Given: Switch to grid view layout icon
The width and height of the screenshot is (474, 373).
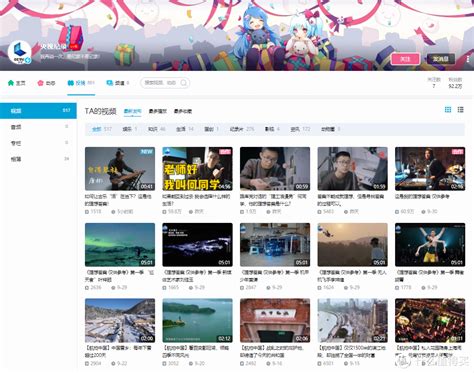Looking at the screenshot, I should tap(448, 110).
